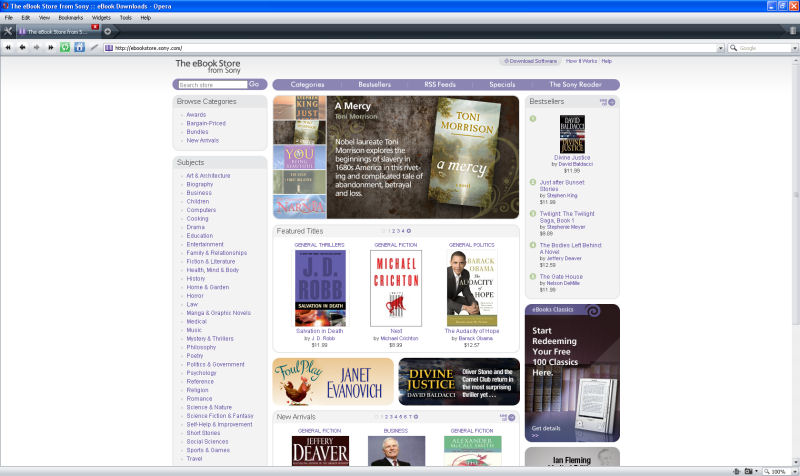Open the Bargain-Priced category link

click(206, 123)
